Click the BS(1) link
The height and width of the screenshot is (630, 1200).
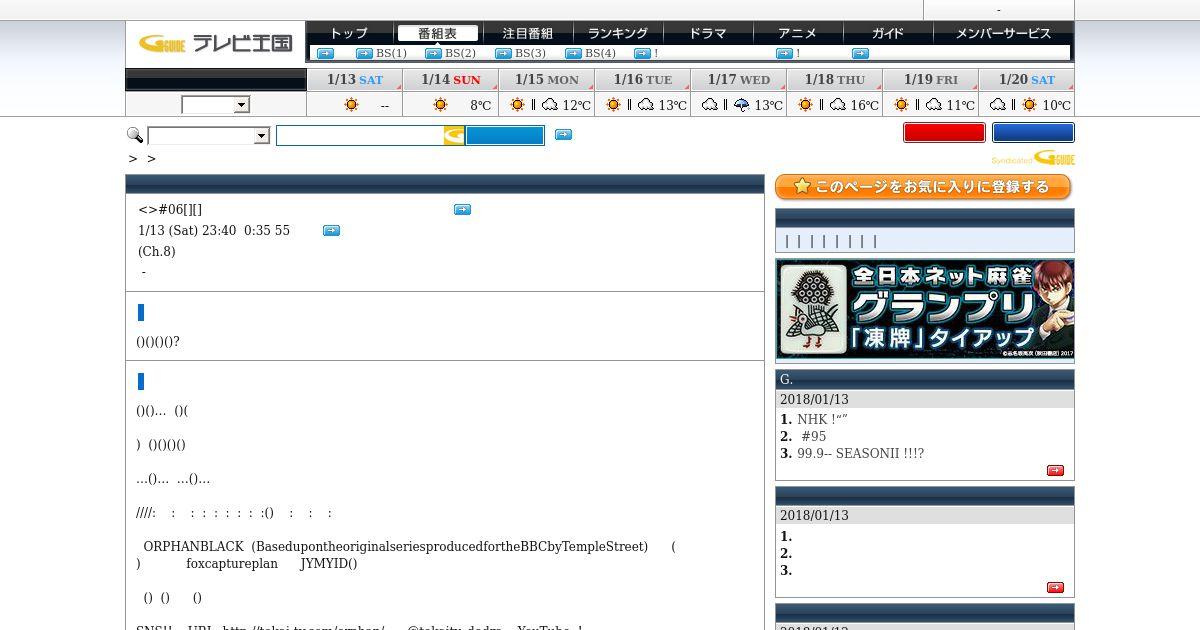click(391, 53)
